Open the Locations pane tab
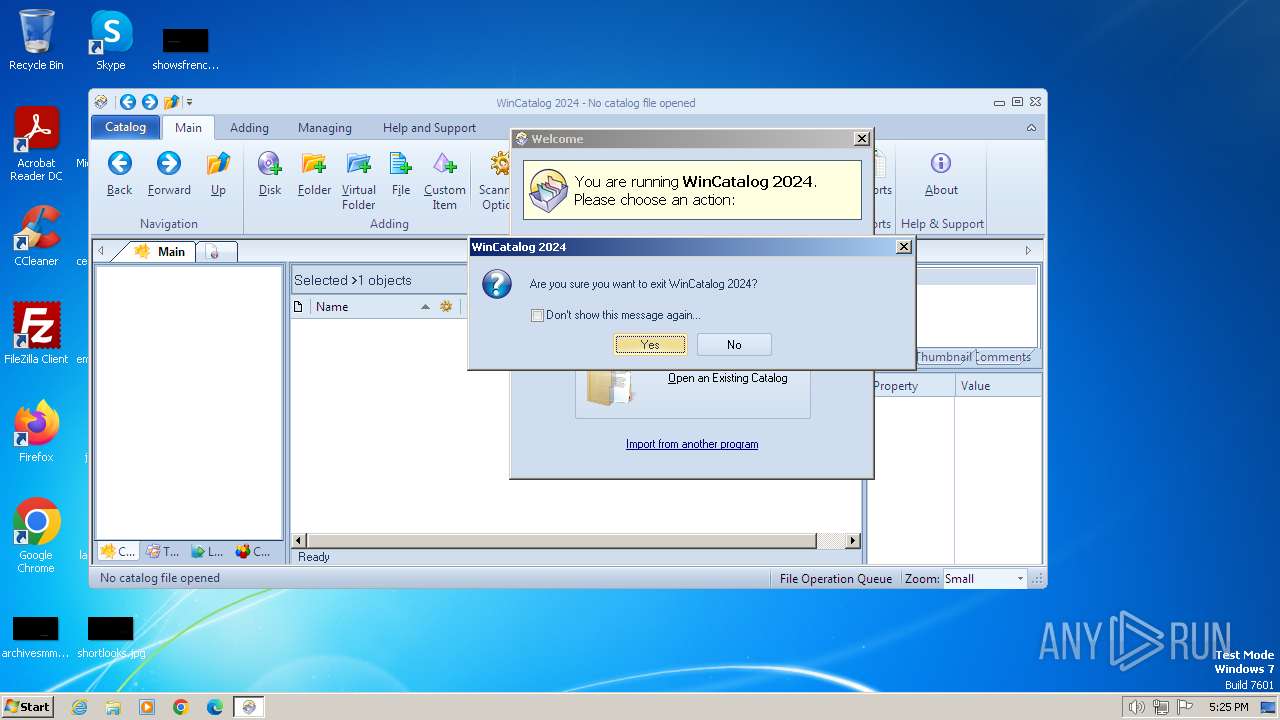Image resolution: width=1280 pixels, height=720 pixels. [x=207, y=551]
